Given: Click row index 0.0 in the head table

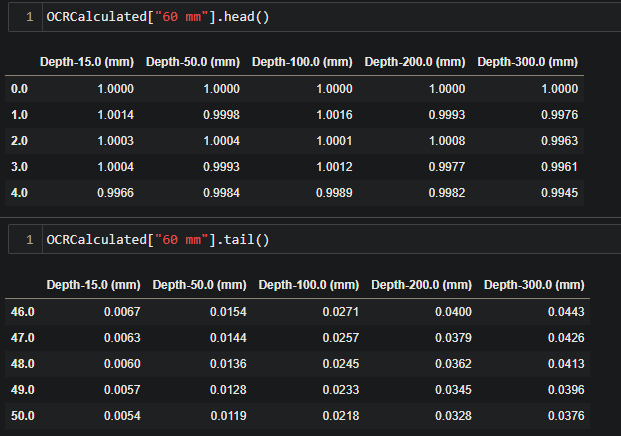Looking at the screenshot, I should click(x=19, y=89).
